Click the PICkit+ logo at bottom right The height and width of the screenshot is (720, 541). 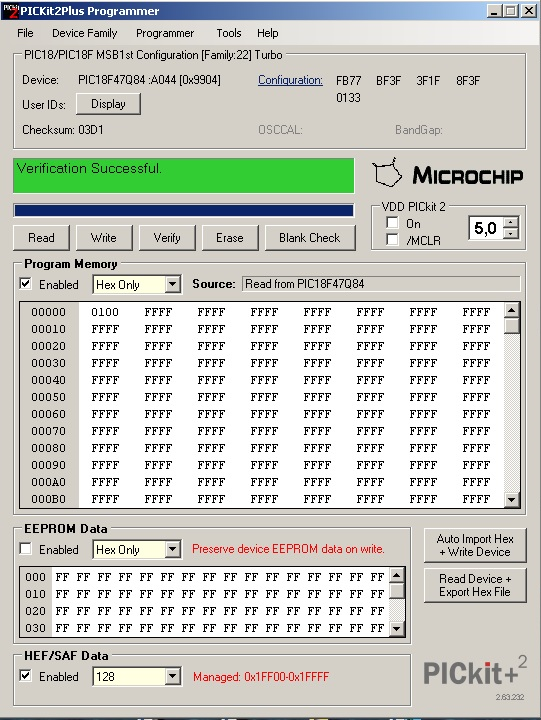[475, 671]
